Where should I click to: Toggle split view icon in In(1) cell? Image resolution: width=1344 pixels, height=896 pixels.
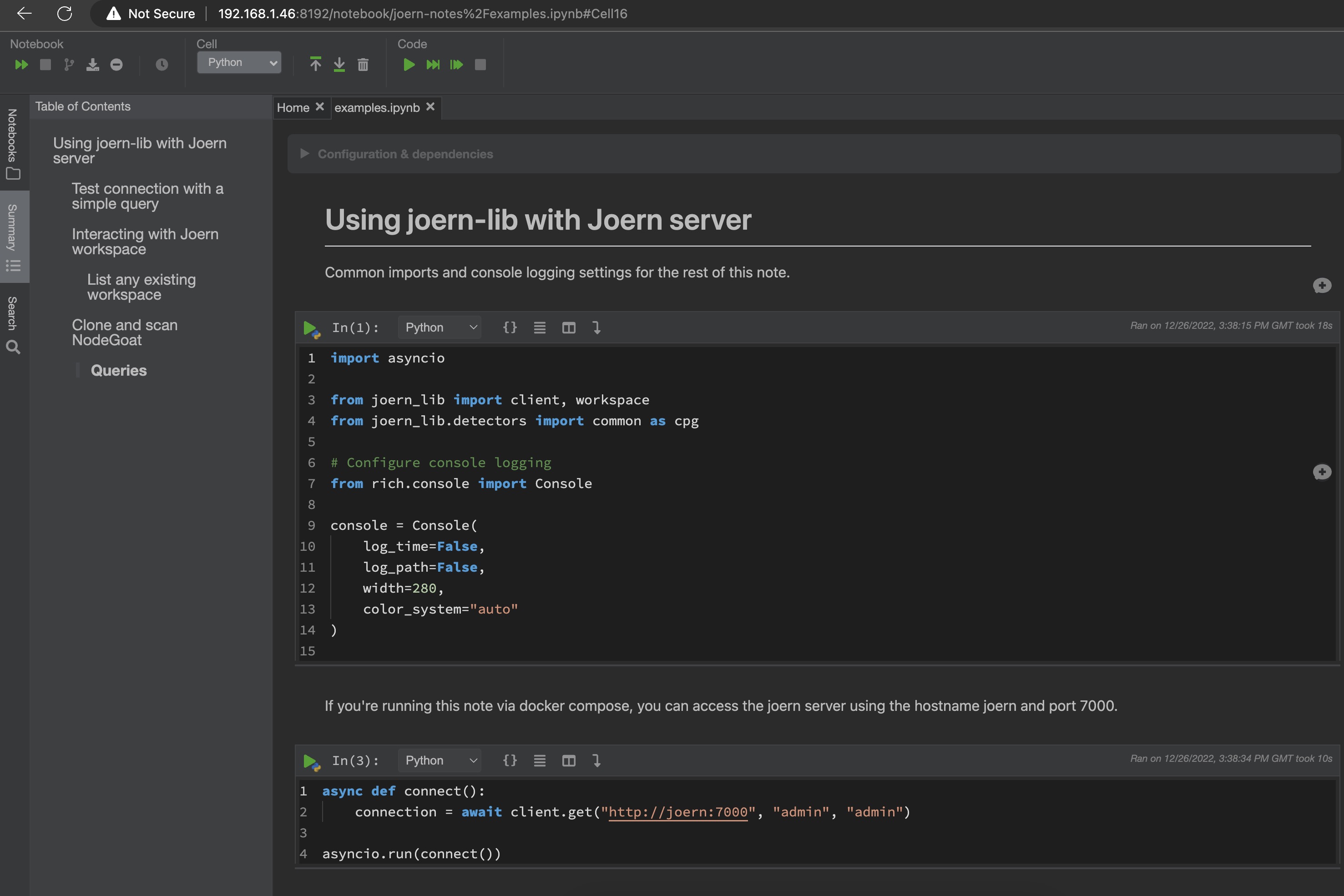tap(568, 327)
